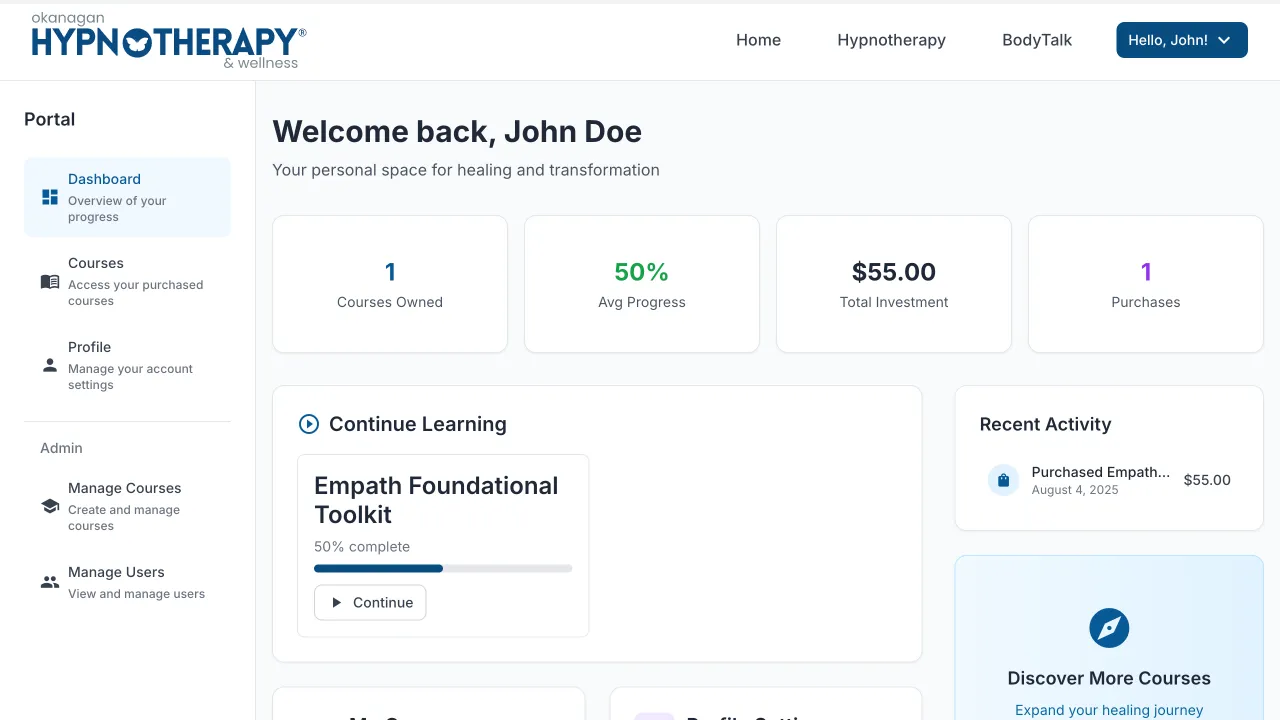Switch to Home in the top navigation
The image size is (1280, 720).
click(x=758, y=40)
